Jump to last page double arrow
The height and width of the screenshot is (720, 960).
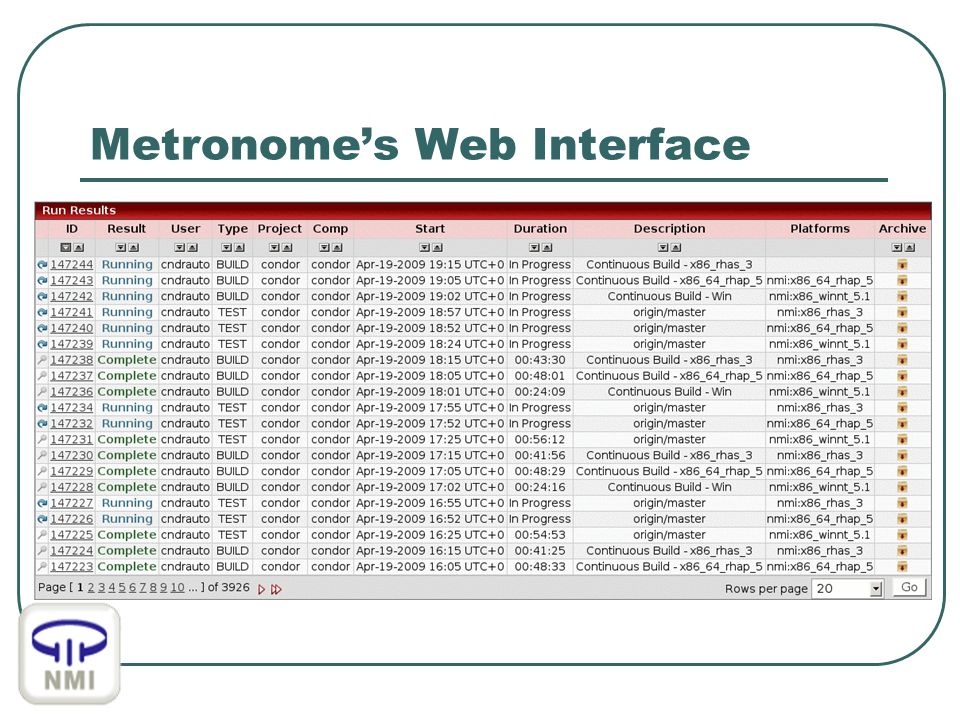[276, 590]
